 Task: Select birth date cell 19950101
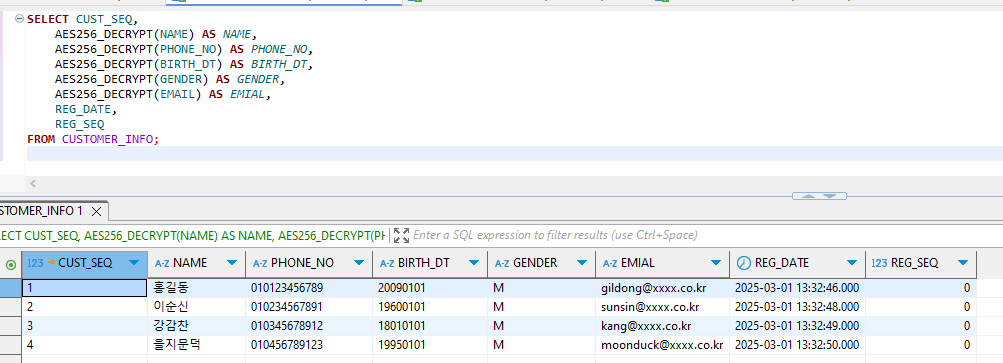pyautogui.click(x=430, y=345)
